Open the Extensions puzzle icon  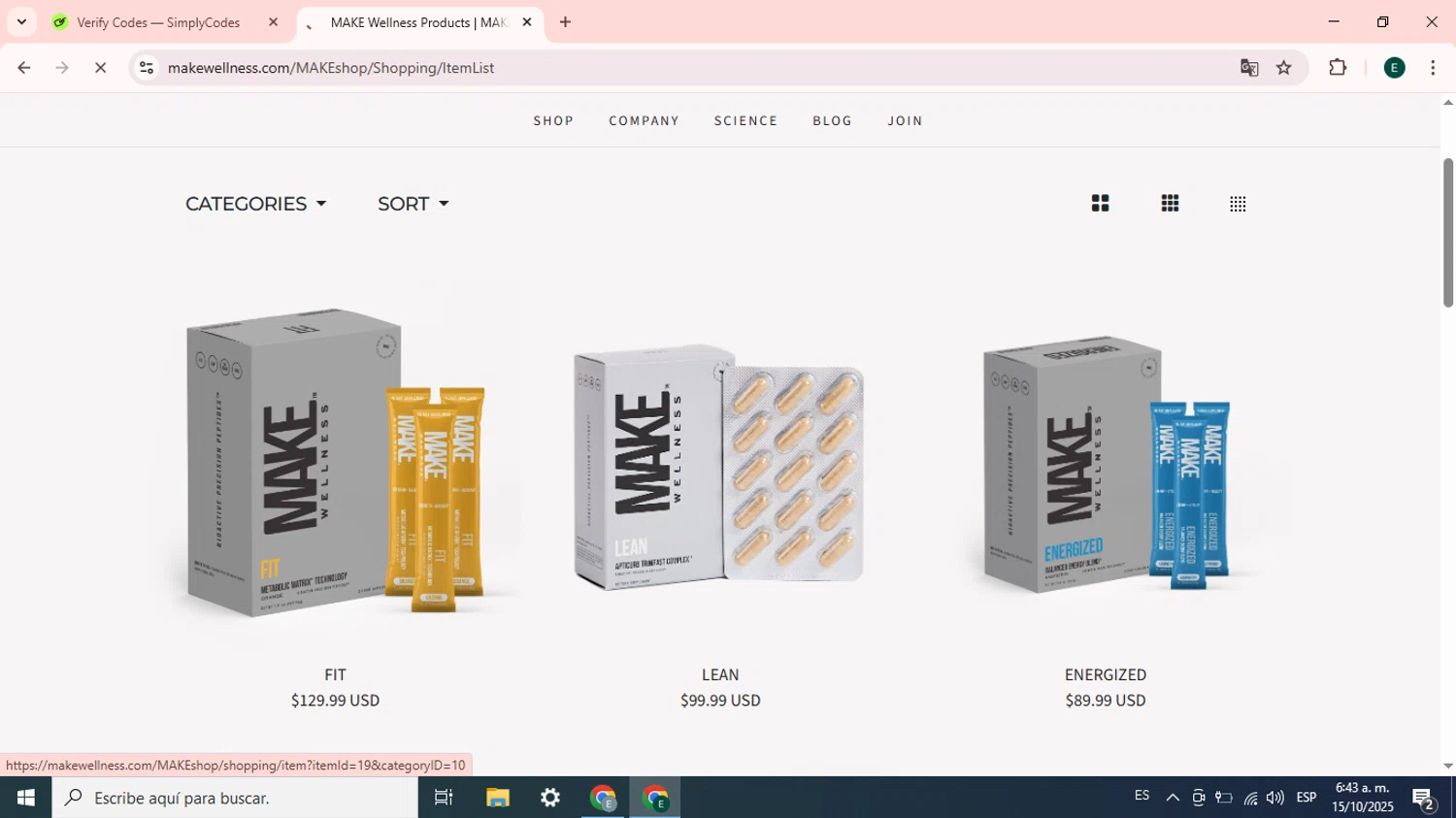point(1338,68)
